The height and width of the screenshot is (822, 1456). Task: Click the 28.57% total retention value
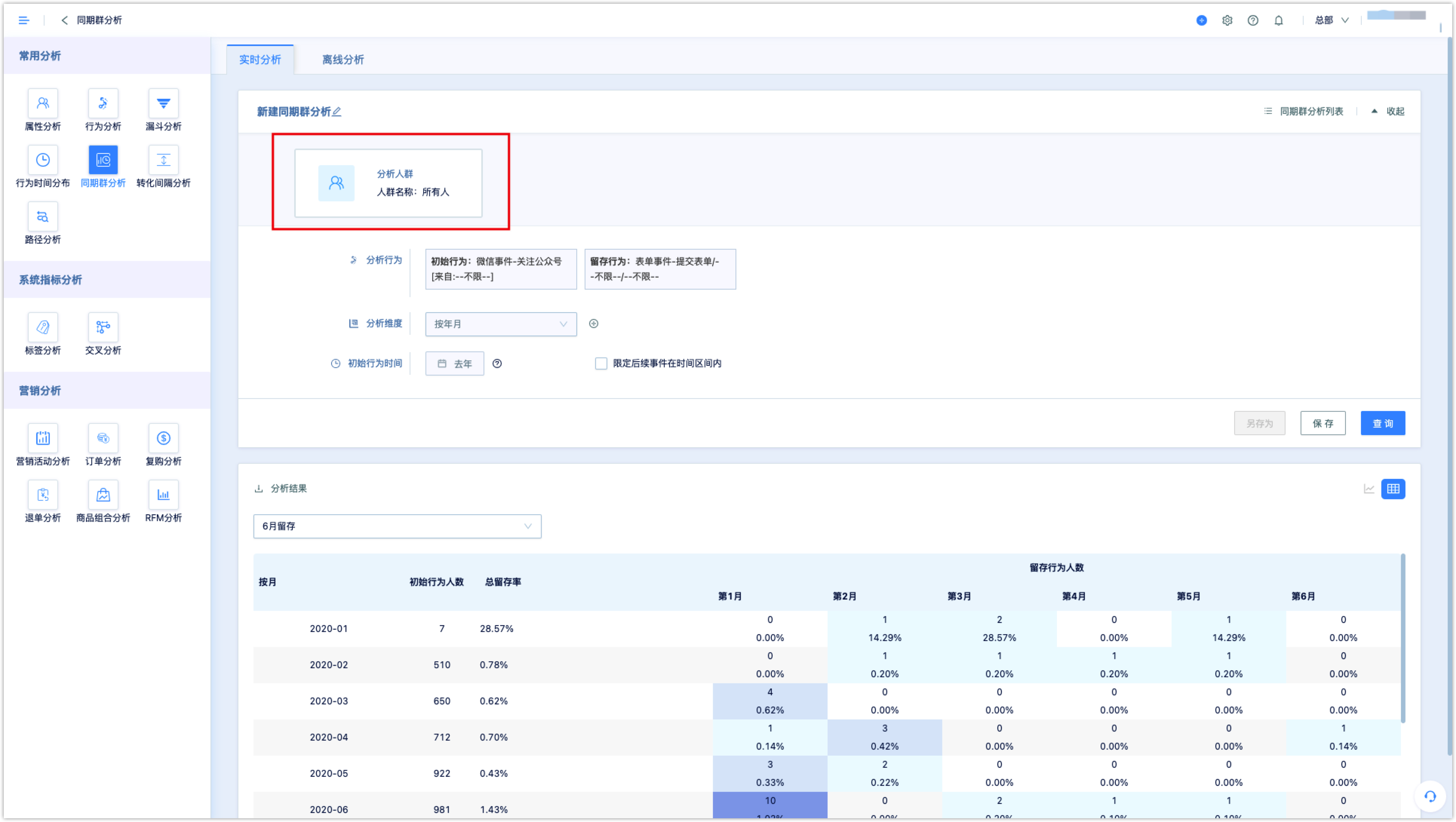496,628
